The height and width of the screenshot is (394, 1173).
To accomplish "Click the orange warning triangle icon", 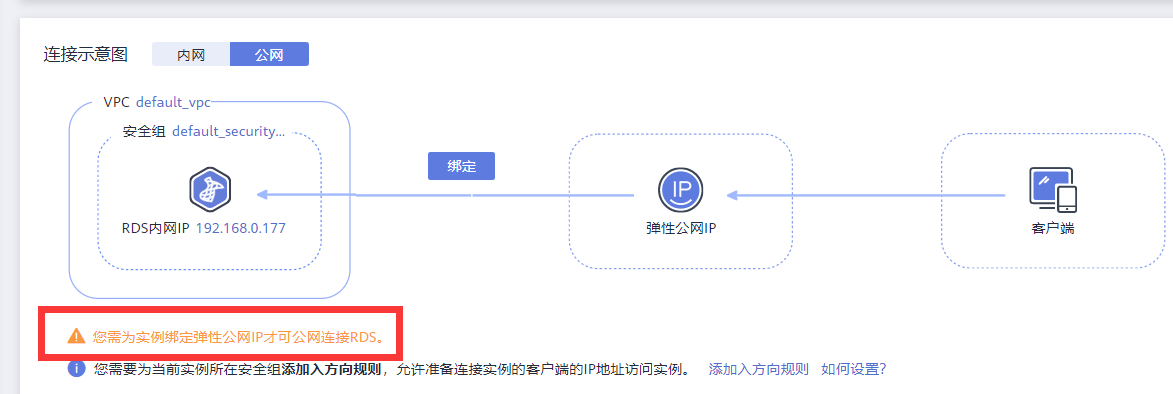I will 76,336.
